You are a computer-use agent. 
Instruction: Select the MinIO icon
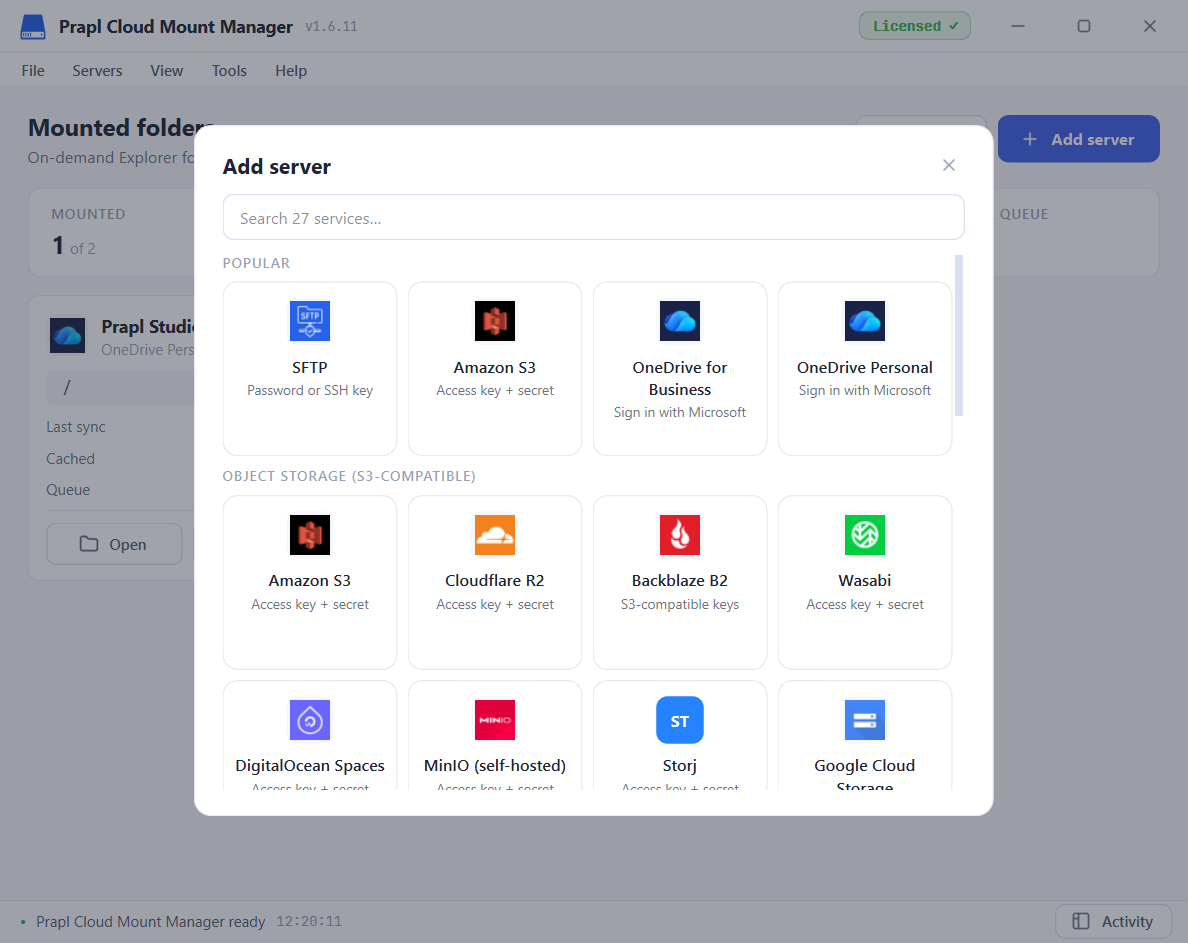click(x=495, y=720)
